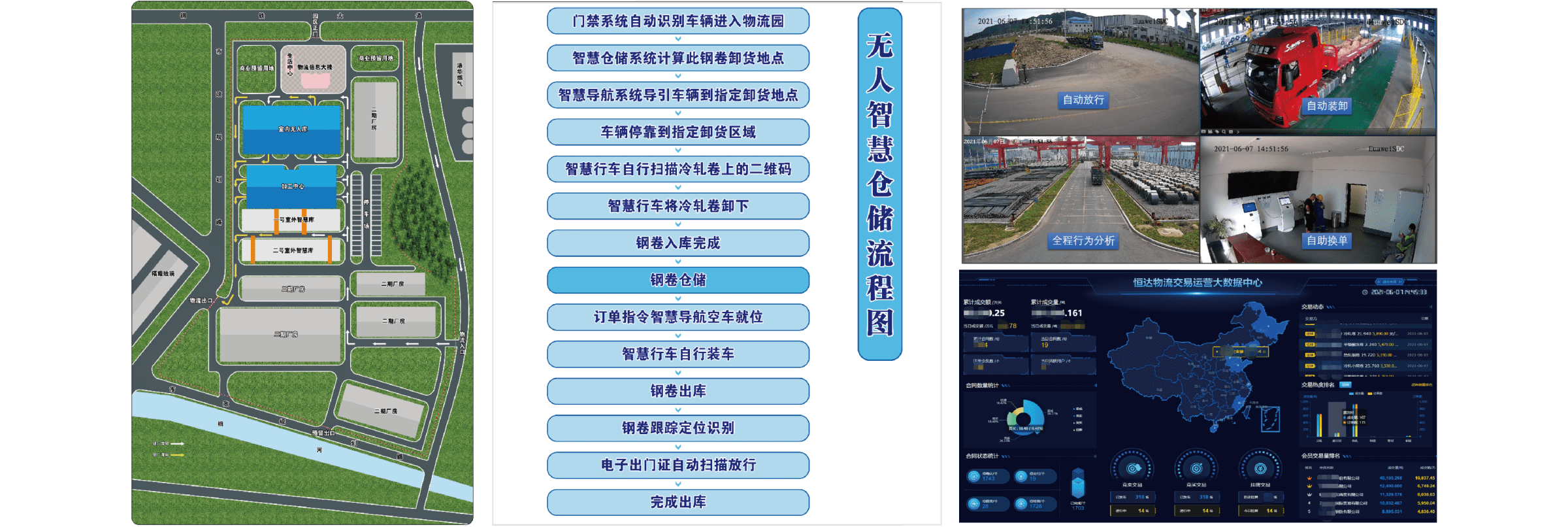This screenshot has height=527, width=1568.
Task: Click the clock icon beside the dashboard timestamp
Action: point(1365,292)
